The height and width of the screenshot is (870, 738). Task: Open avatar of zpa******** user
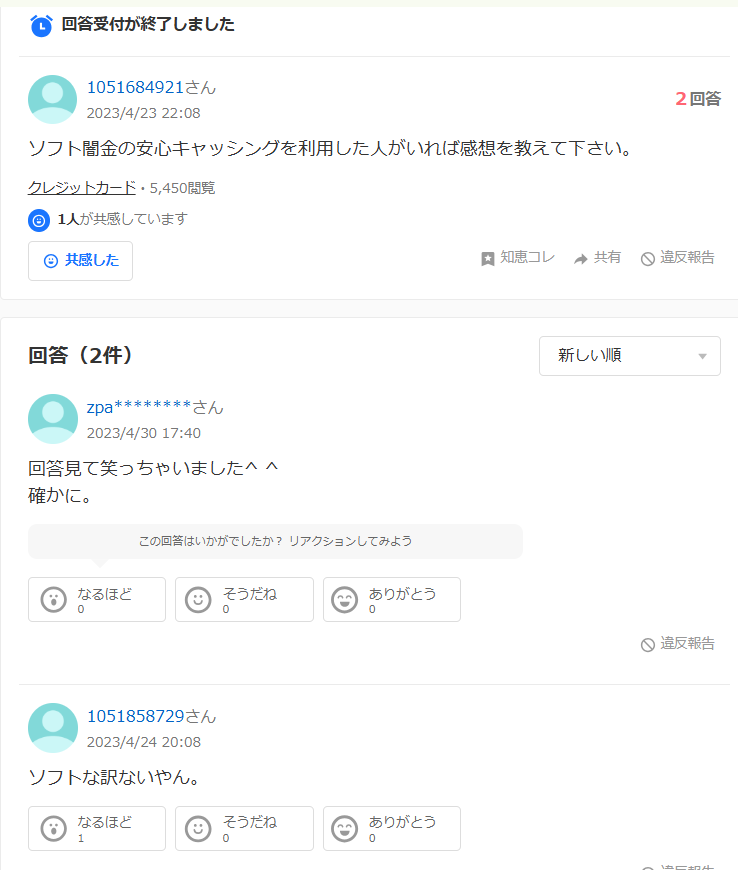(53, 418)
